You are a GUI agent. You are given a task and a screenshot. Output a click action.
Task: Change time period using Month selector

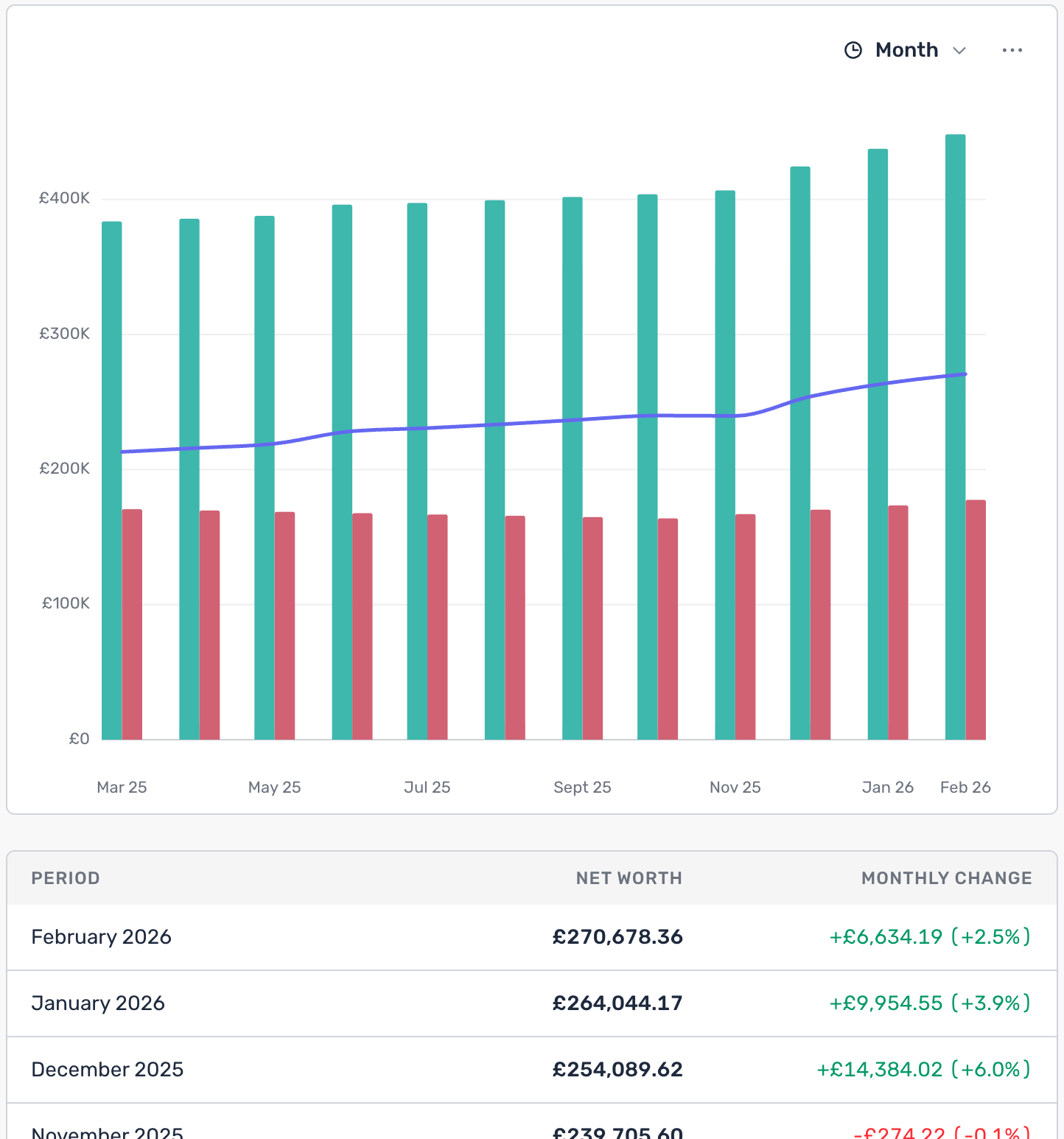[906, 50]
